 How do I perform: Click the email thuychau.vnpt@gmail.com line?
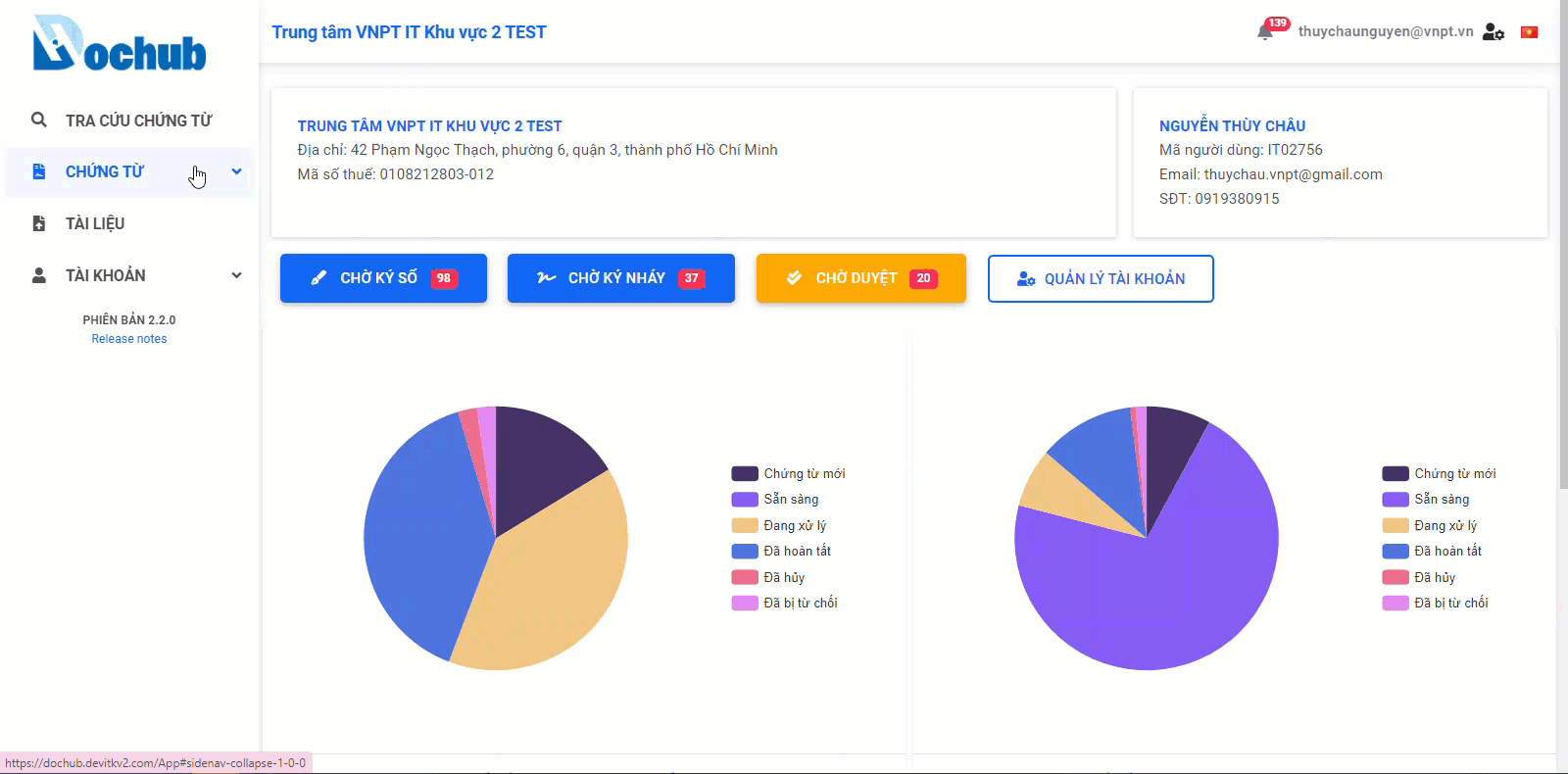pos(1271,174)
